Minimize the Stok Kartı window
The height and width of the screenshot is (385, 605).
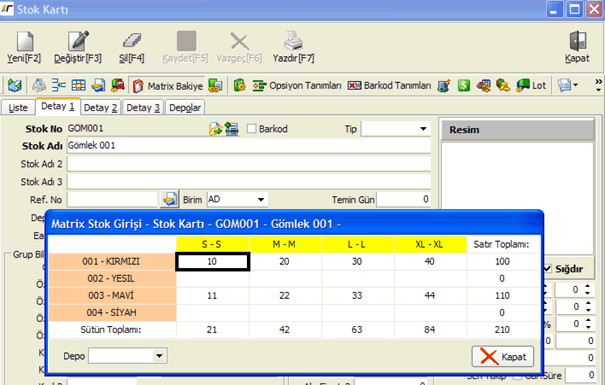click(x=554, y=10)
